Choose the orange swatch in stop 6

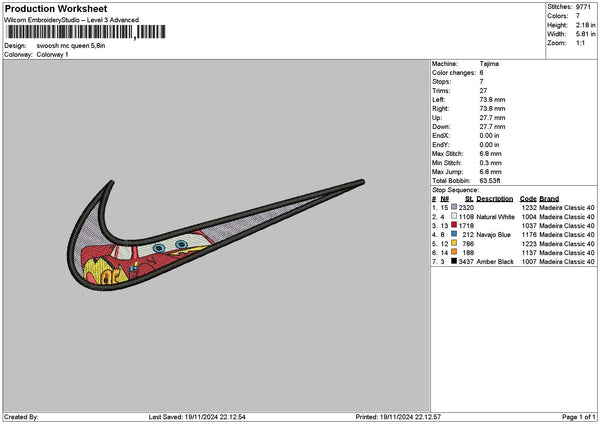click(454, 252)
